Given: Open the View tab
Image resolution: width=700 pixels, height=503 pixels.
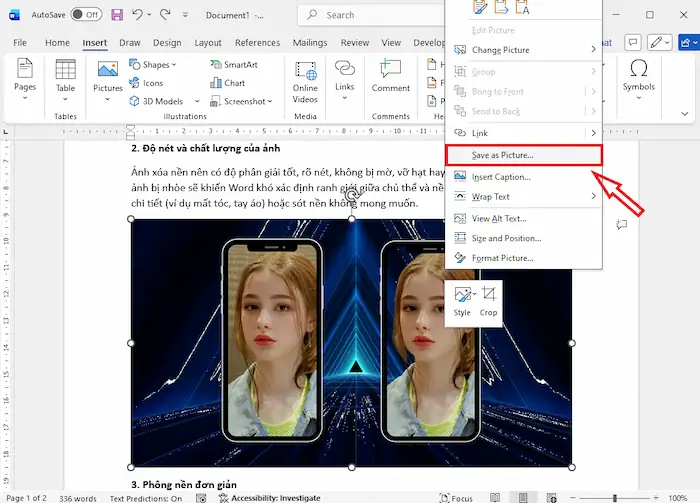Looking at the screenshot, I should [x=391, y=43].
